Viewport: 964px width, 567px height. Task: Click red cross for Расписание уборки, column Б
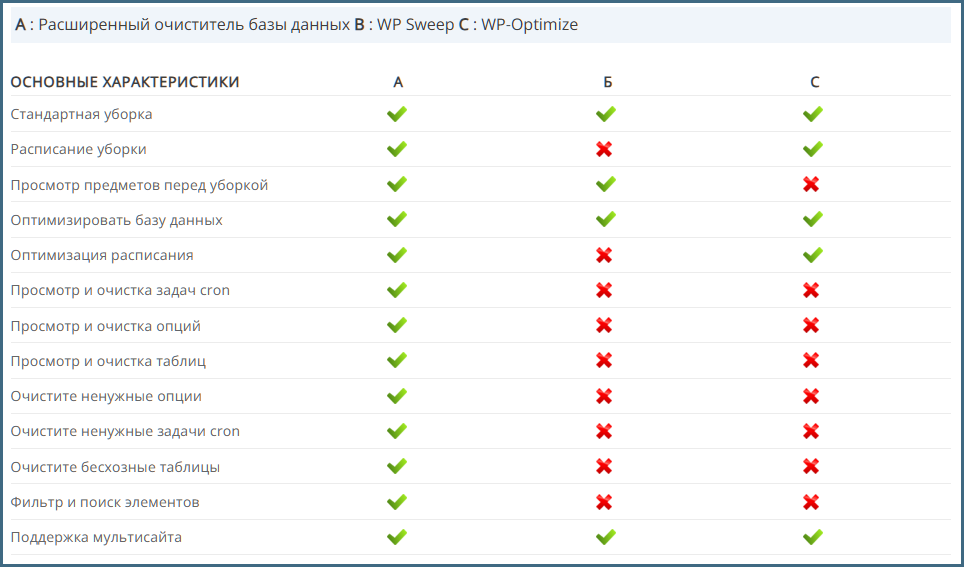pyautogui.click(x=604, y=149)
